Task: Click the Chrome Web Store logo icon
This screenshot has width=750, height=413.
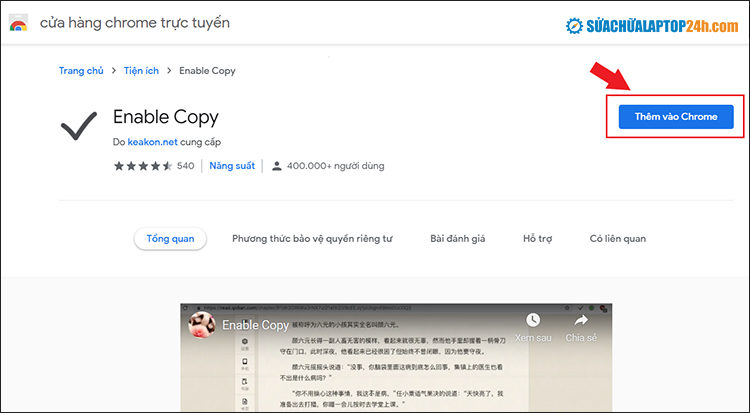Action: 18,23
